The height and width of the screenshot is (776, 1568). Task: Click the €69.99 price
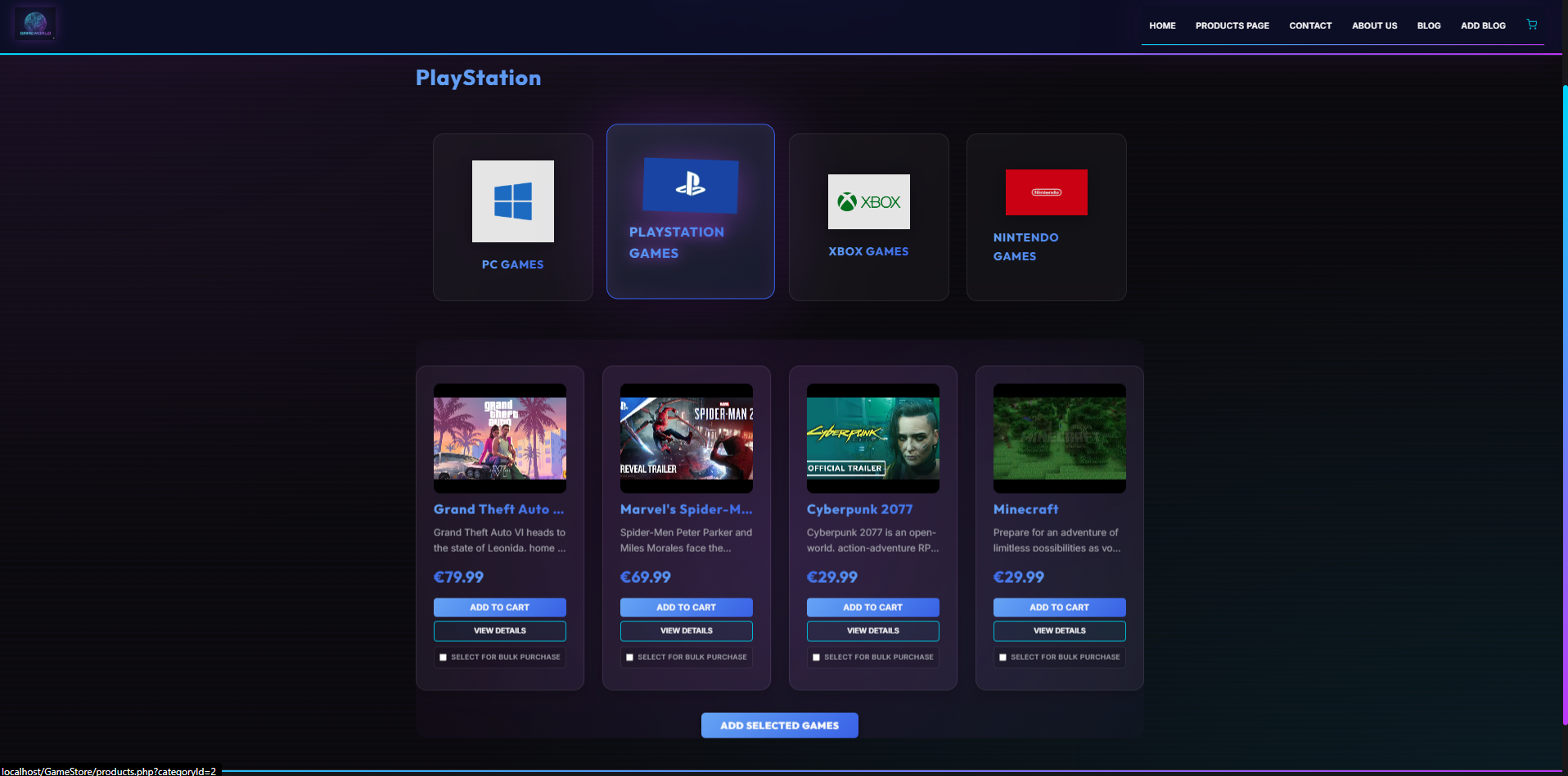[x=646, y=577]
